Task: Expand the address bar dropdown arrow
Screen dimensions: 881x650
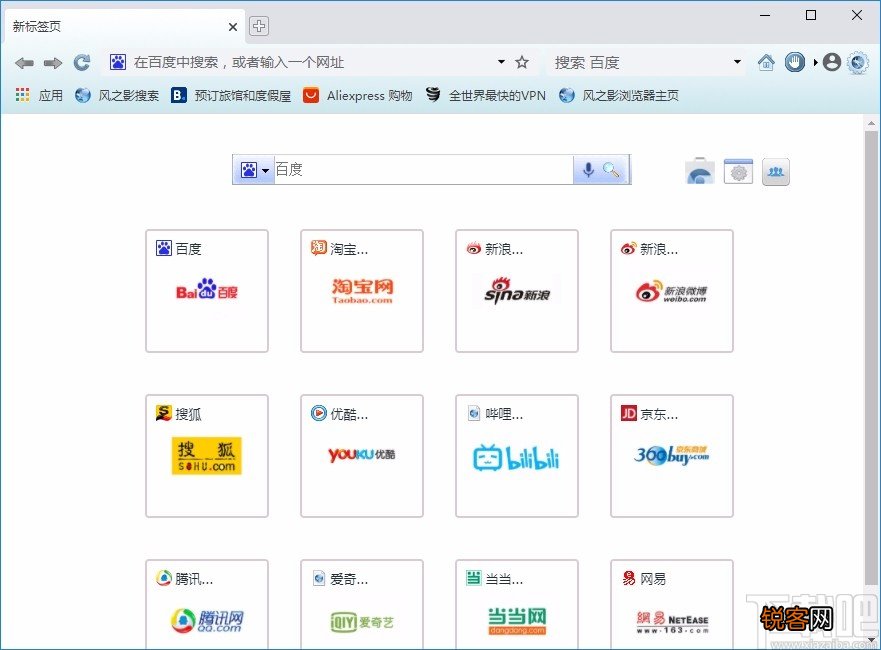Action: (501, 62)
